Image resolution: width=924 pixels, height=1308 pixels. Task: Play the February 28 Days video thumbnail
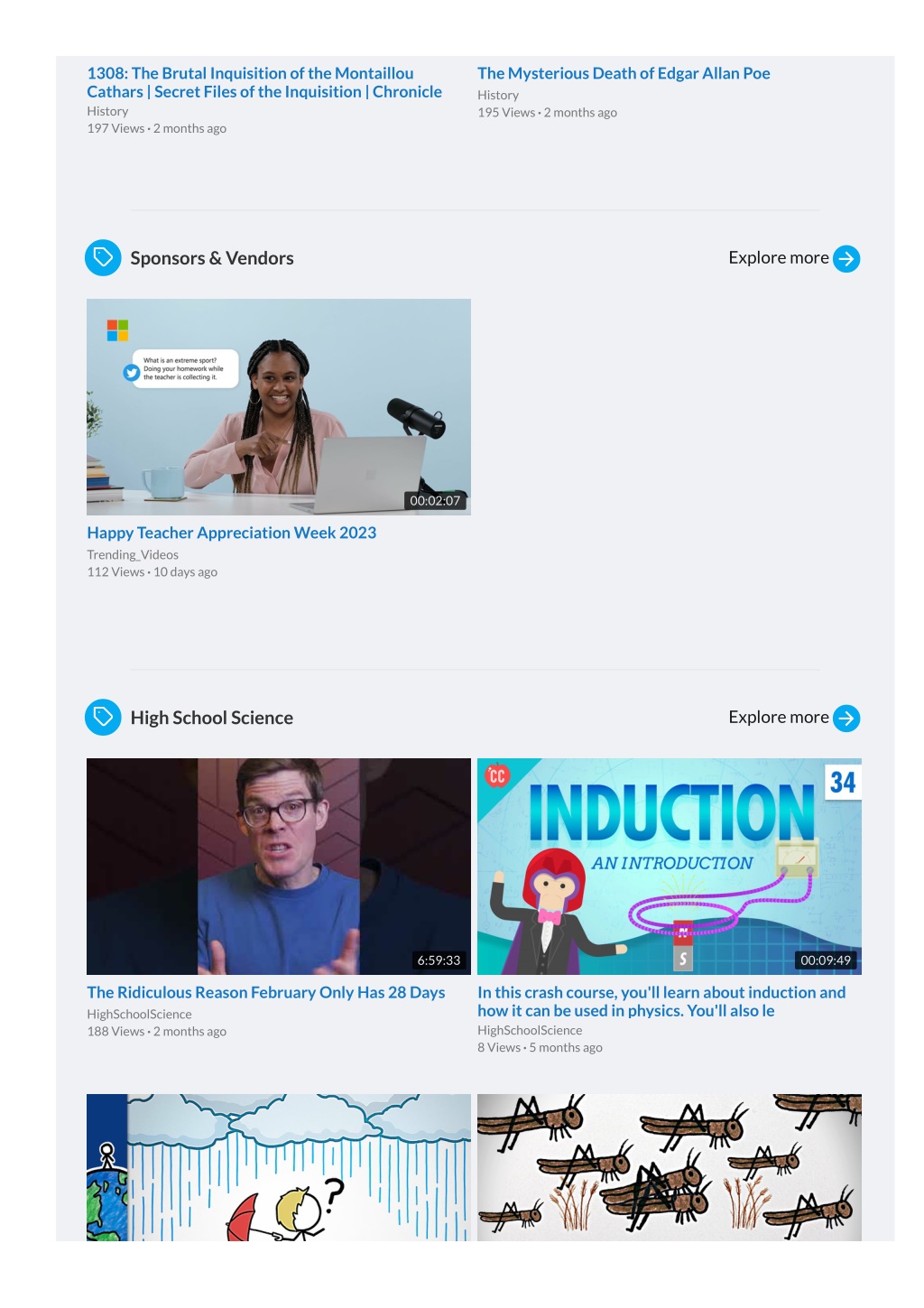pos(279,867)
